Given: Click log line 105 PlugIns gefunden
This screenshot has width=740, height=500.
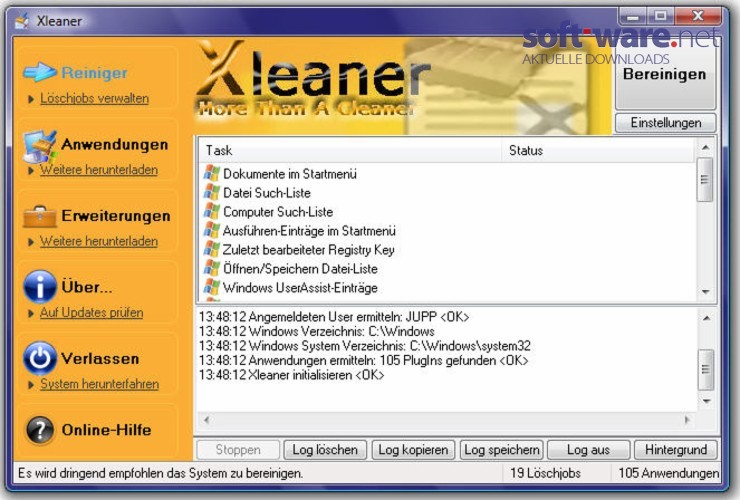Looking at the screenshot, I should coord(363,360).
